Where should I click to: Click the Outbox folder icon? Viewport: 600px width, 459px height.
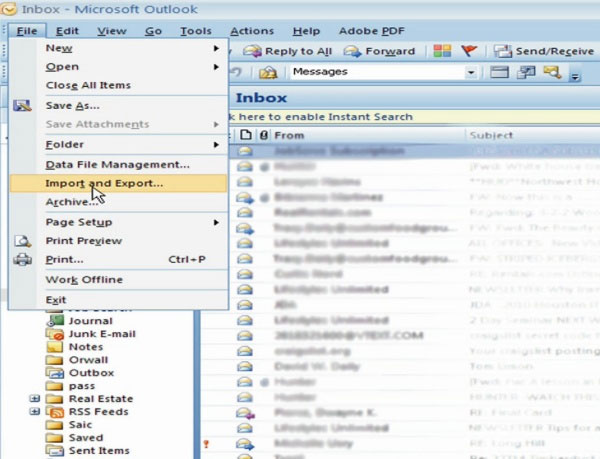pyautogui.click(x=55, y=373)
